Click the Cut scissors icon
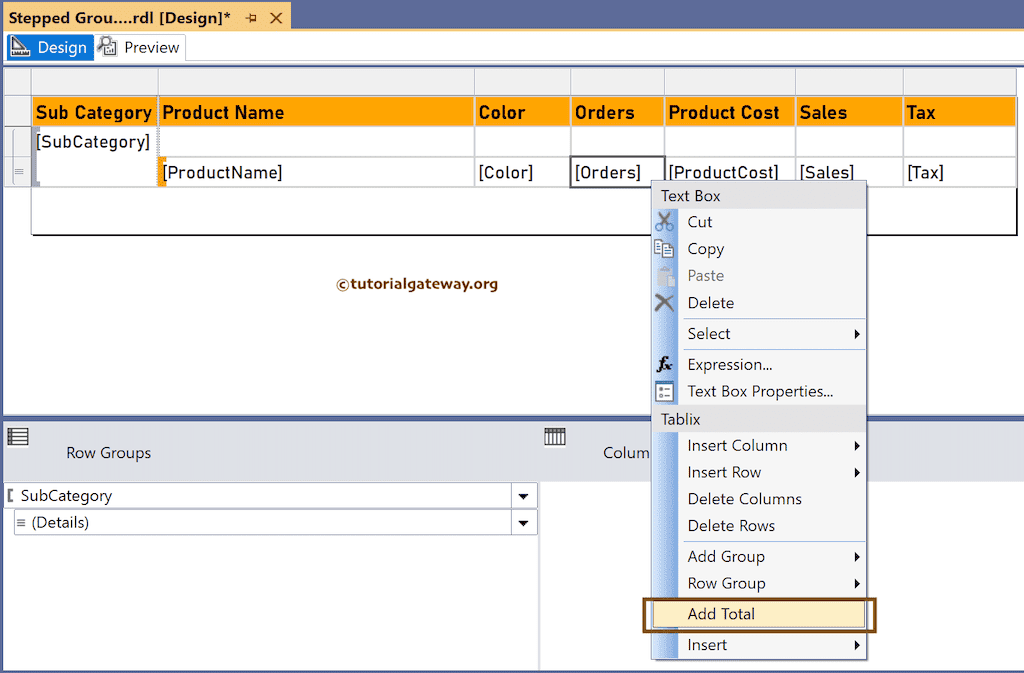Viewport: 1024px width, 673px height. coord(664,222)
